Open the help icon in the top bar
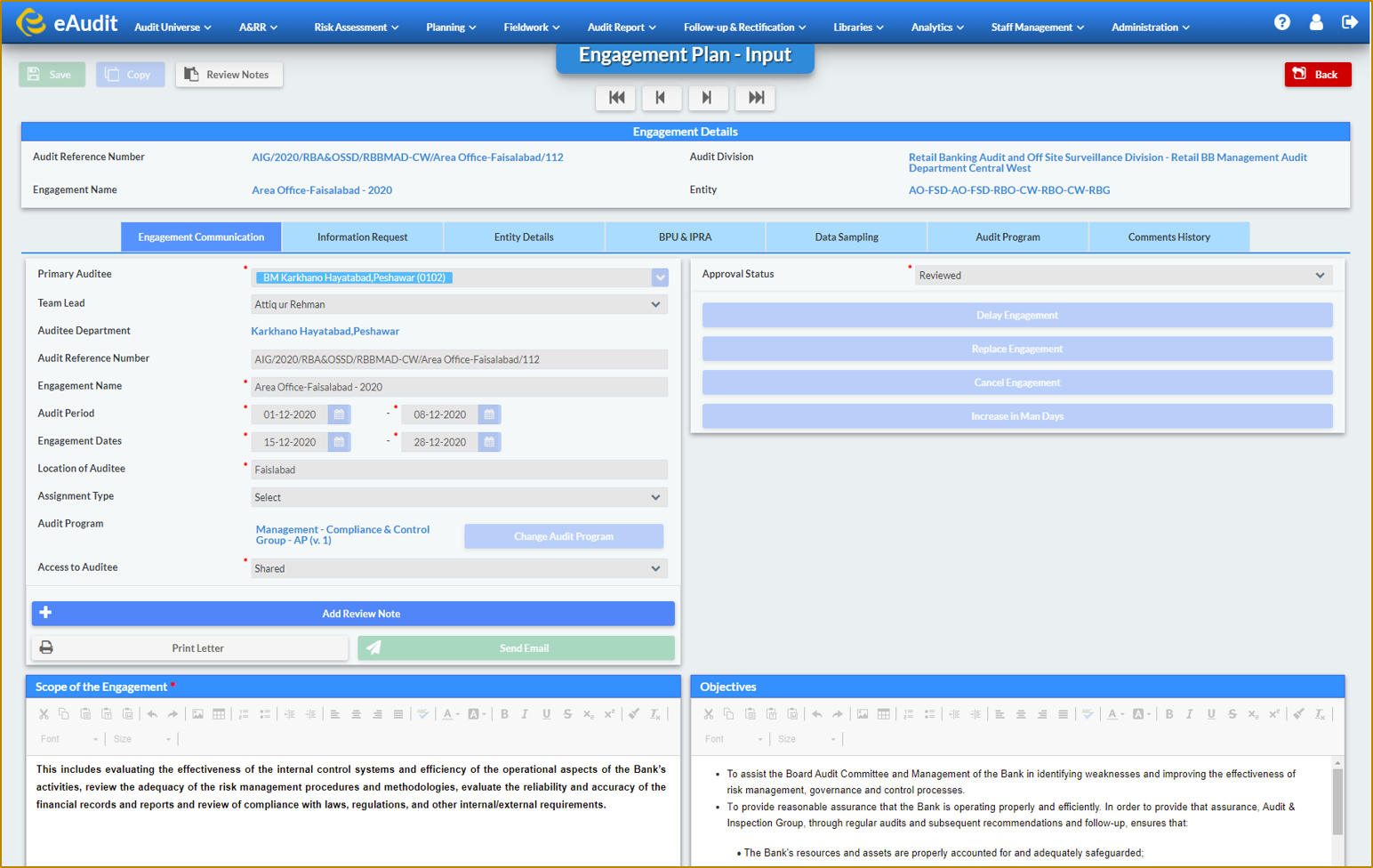The height and width of the screenshot is (868, 1373). pos(1281,22)
